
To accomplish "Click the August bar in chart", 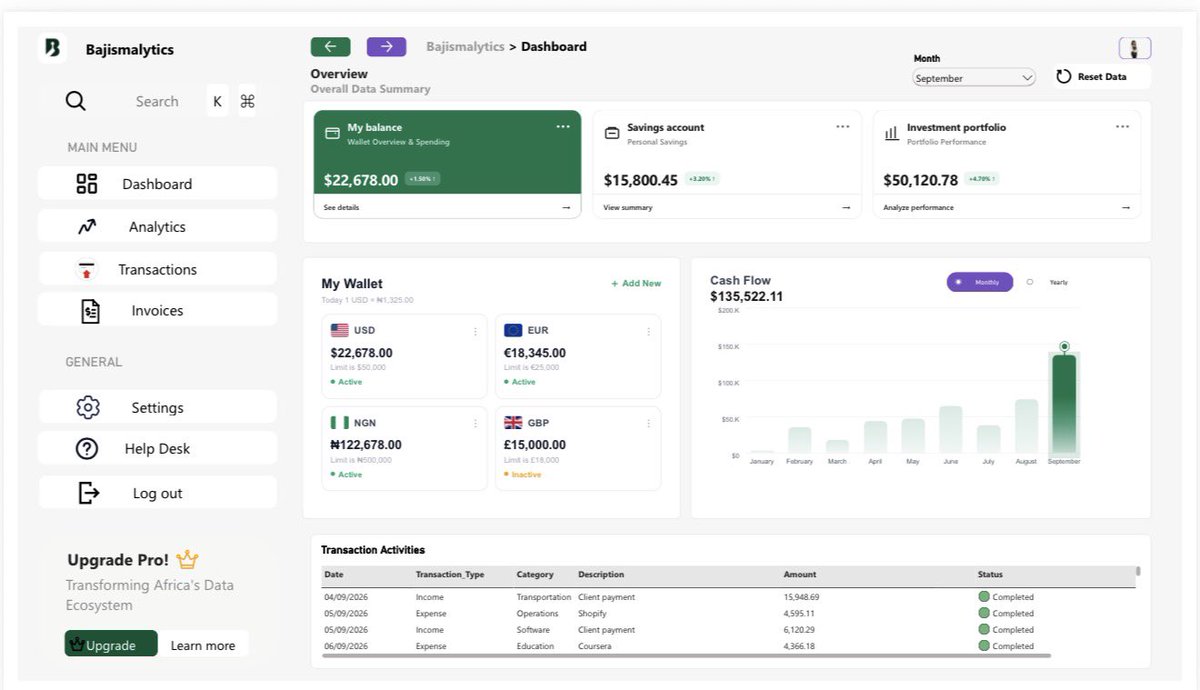I will pyautogui.click(x=1026, y=426).
